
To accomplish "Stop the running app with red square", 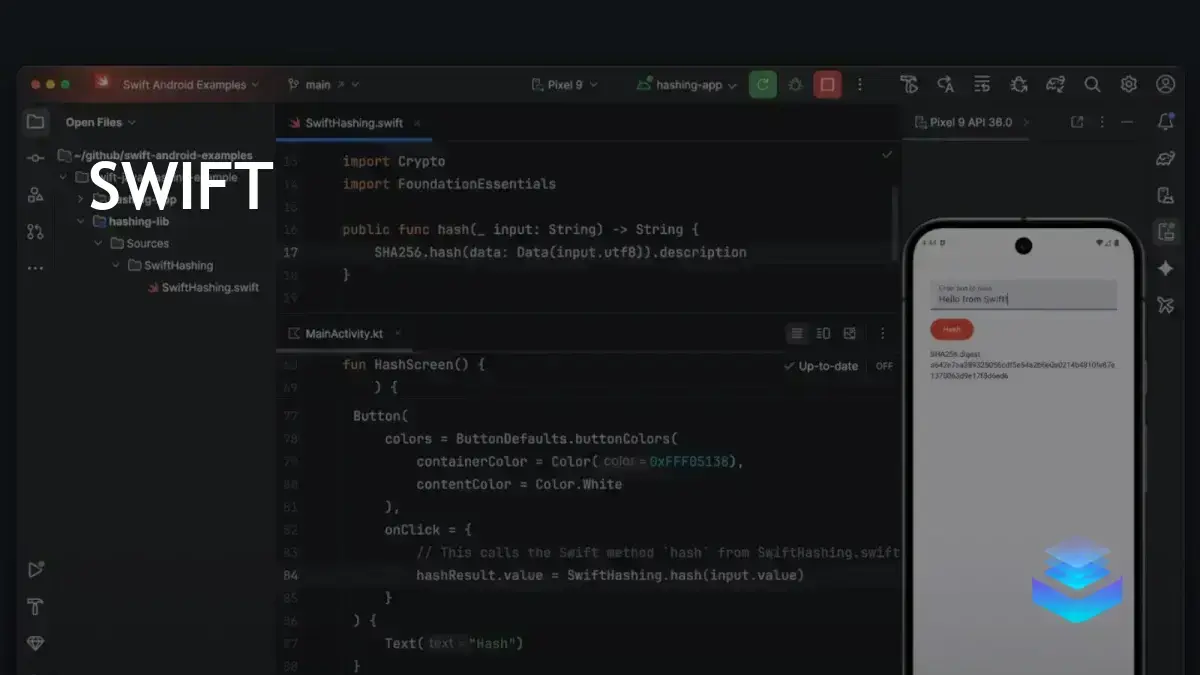I will click(827, 85).
